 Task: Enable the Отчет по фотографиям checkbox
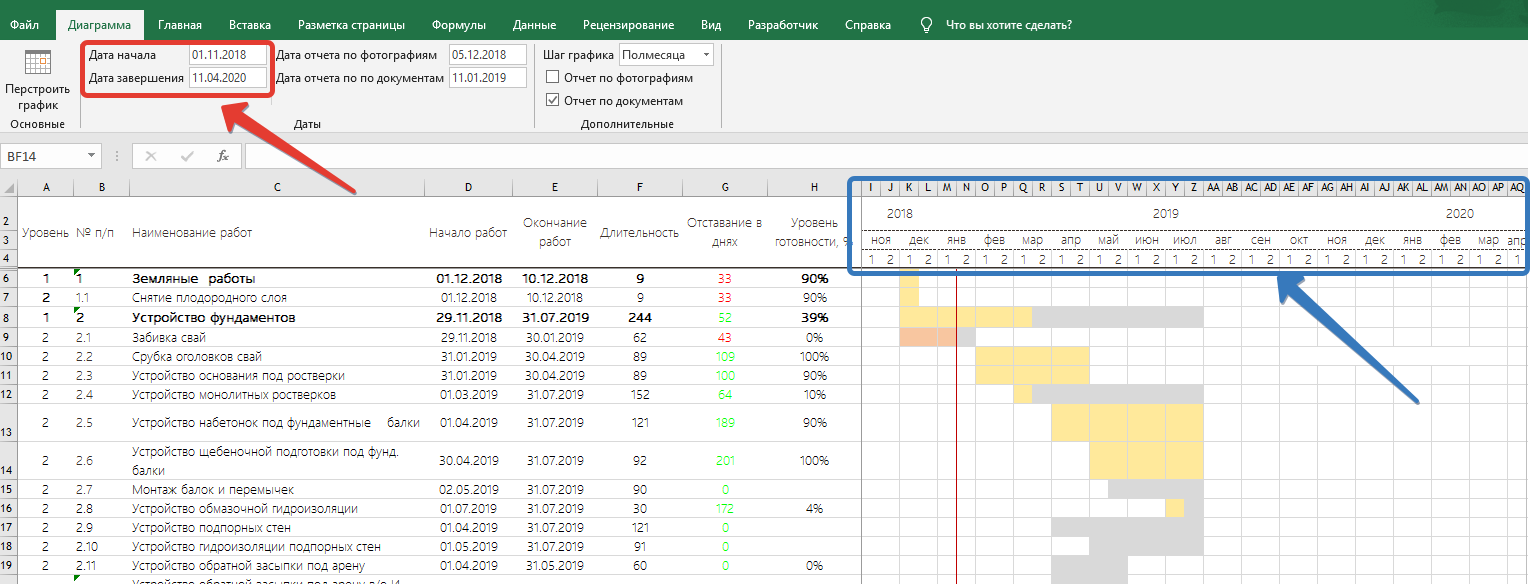pos(552,77)
